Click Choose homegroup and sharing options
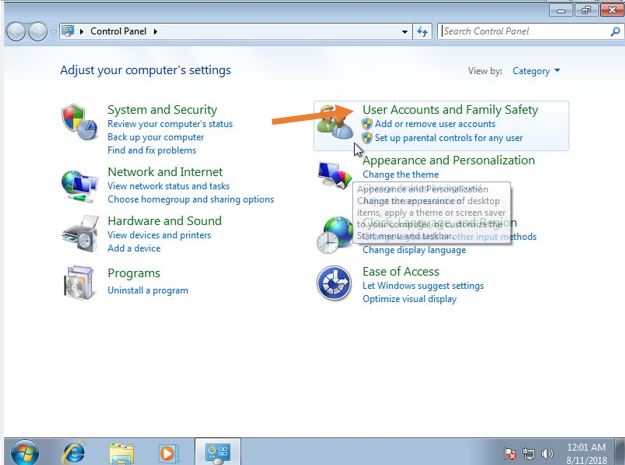Screen dimensions: 625x465 pyautogui.click(x=191, y=199)
